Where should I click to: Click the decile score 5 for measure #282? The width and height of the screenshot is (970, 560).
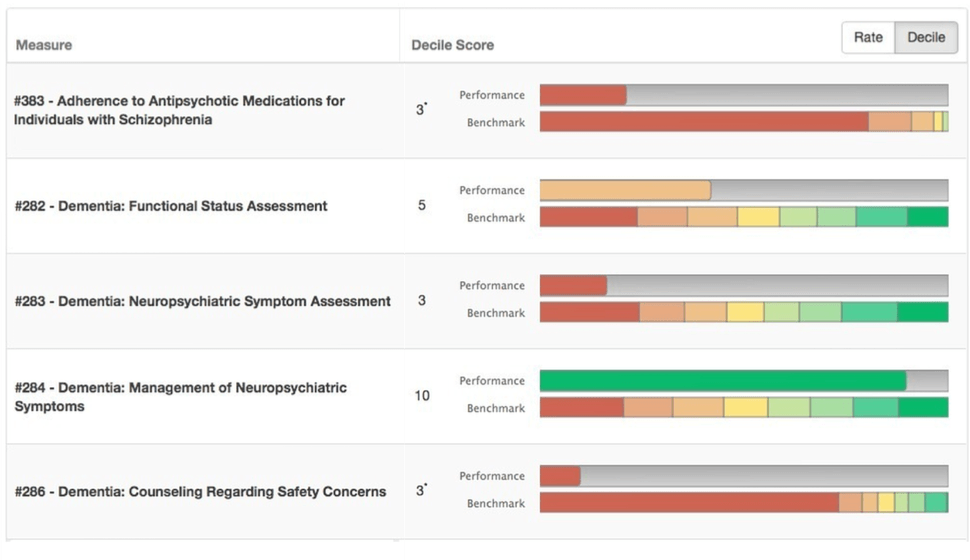pos(422,206)
